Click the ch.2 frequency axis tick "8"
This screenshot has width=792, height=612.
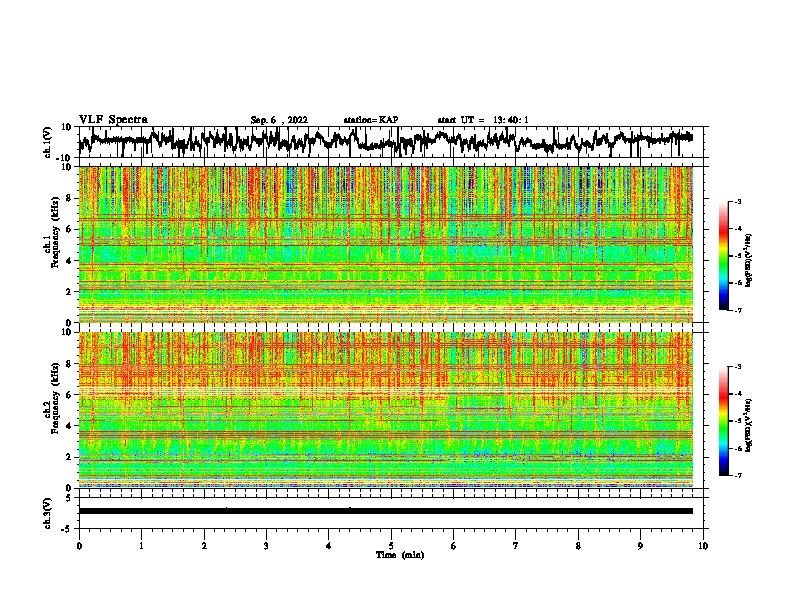tap(69, 364)
